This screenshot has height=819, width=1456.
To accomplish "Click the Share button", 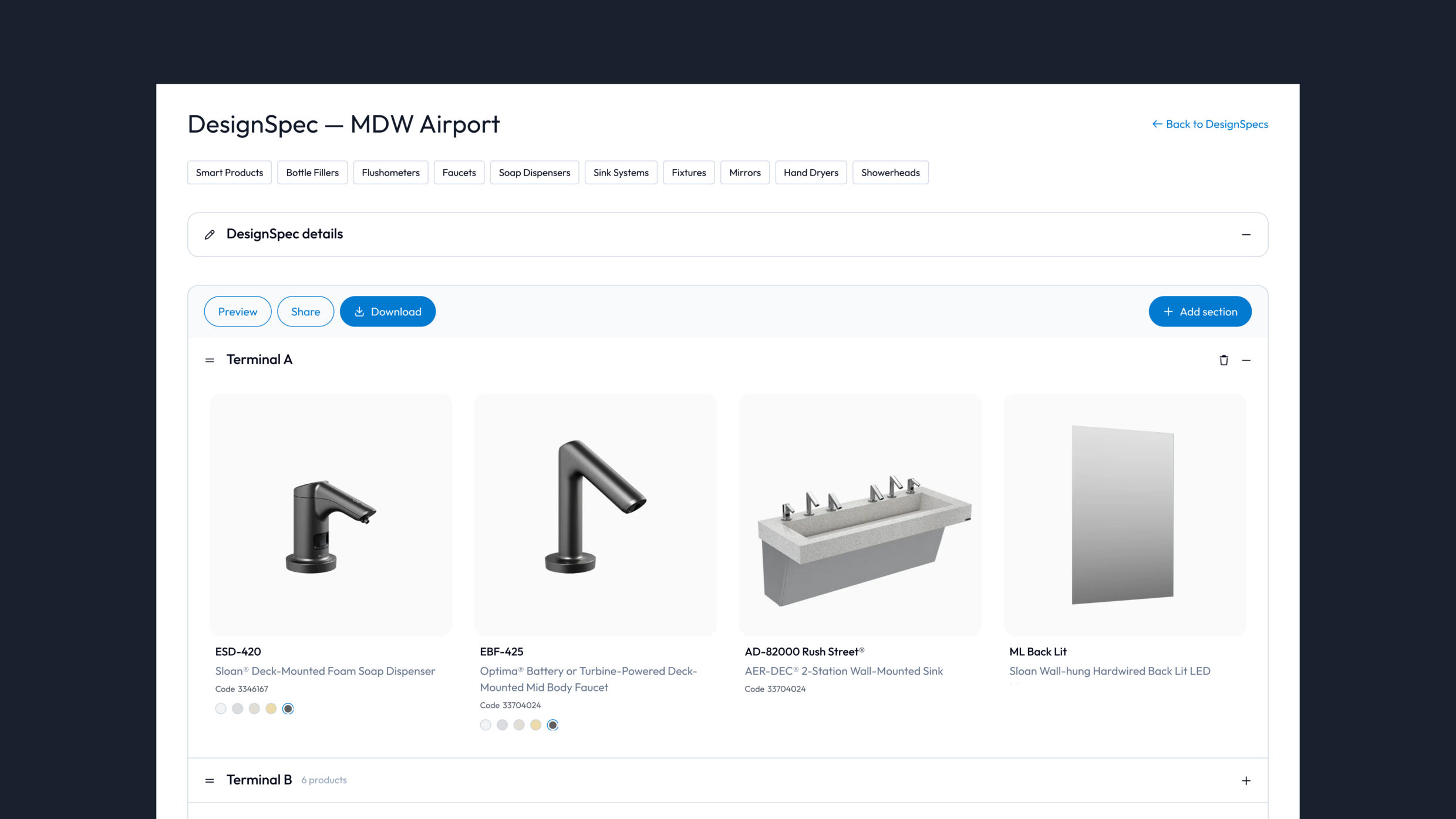I will coord(305,312).
